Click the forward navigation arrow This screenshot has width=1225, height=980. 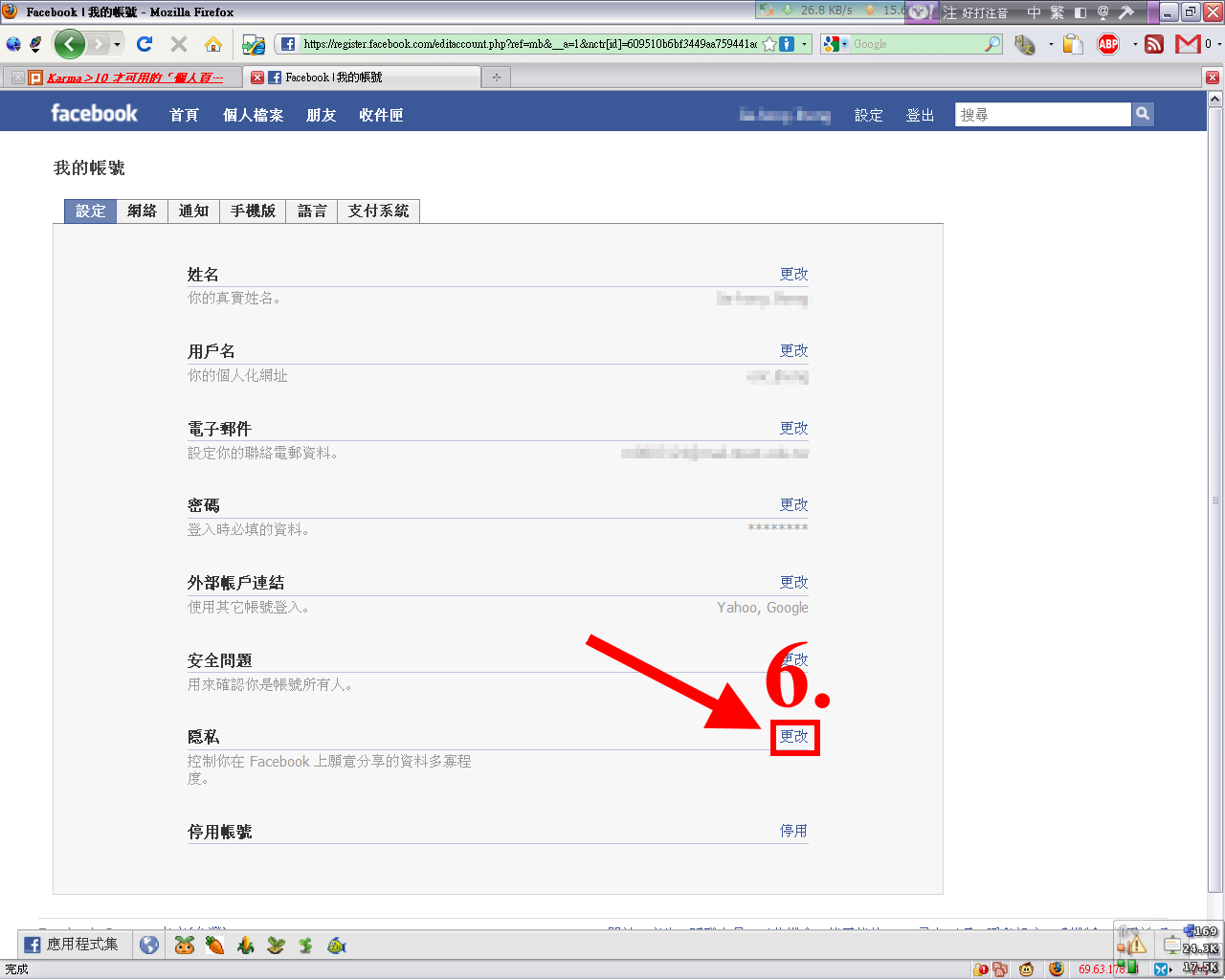(x=98, y=44)
